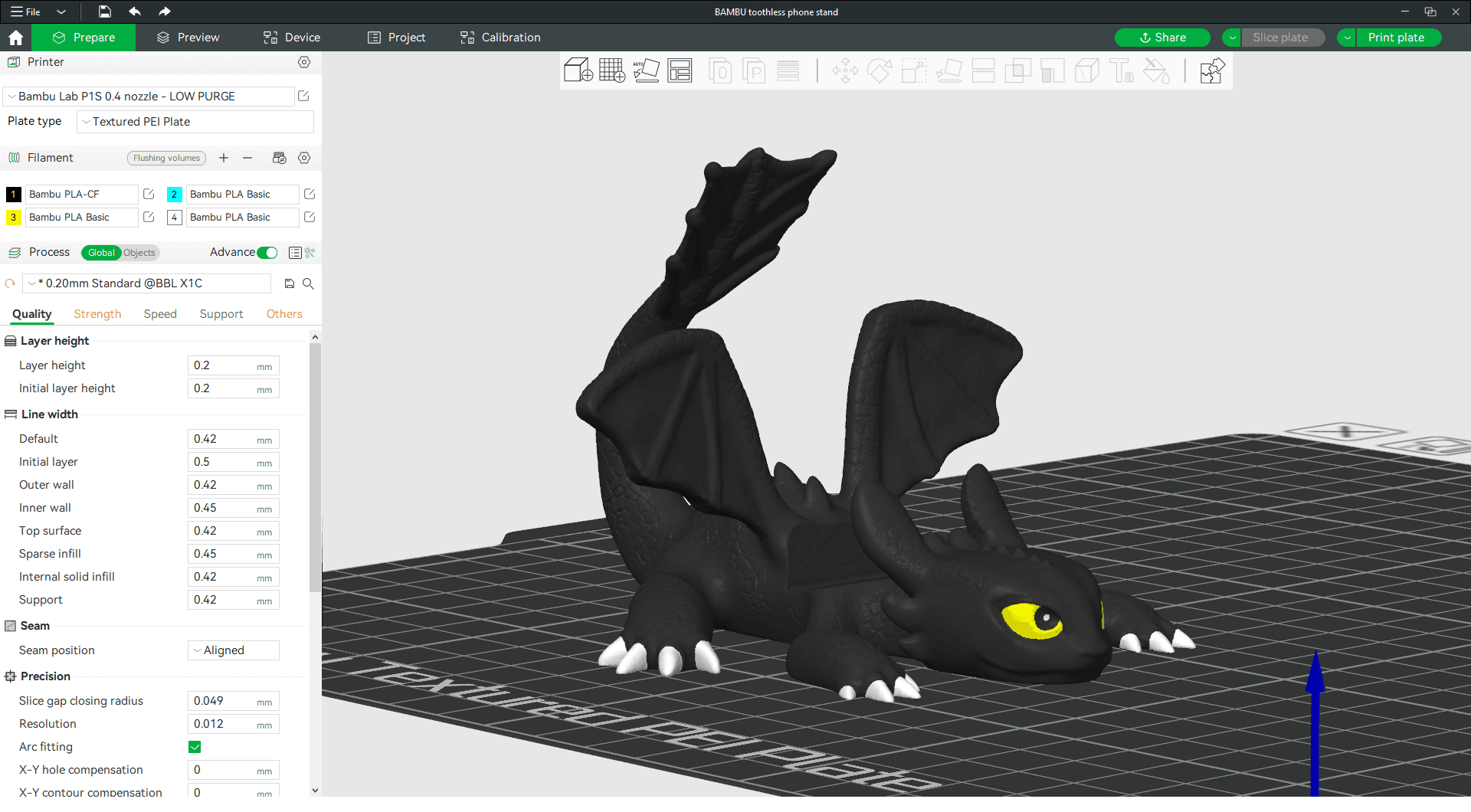Switch to the Project tab
Viewport: 1471px width, 812px height.
pyautogui.click(x=396, y=38)
